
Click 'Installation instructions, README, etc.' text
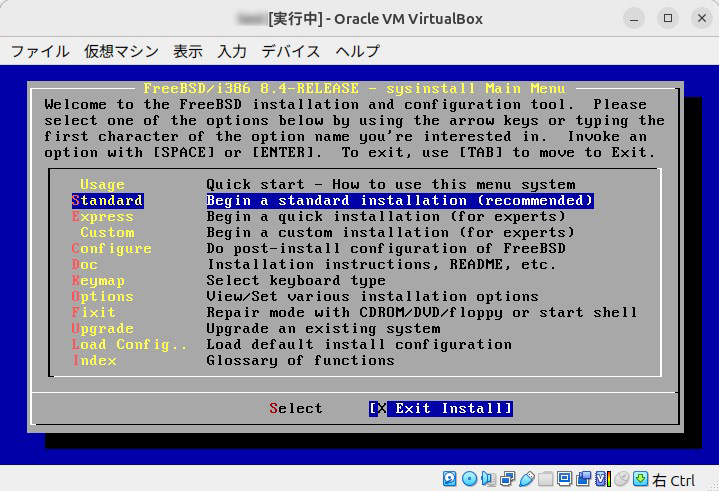pyautogui.click(x=382, y=265)
